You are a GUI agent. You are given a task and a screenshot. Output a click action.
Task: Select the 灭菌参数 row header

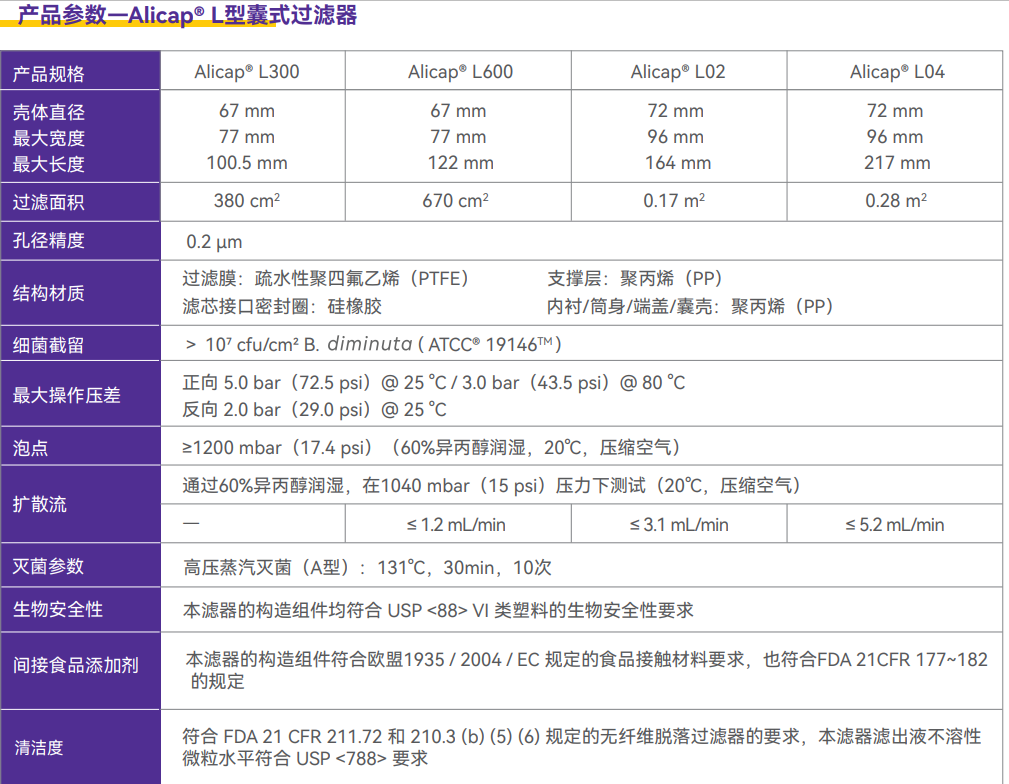tap(49, 567)
